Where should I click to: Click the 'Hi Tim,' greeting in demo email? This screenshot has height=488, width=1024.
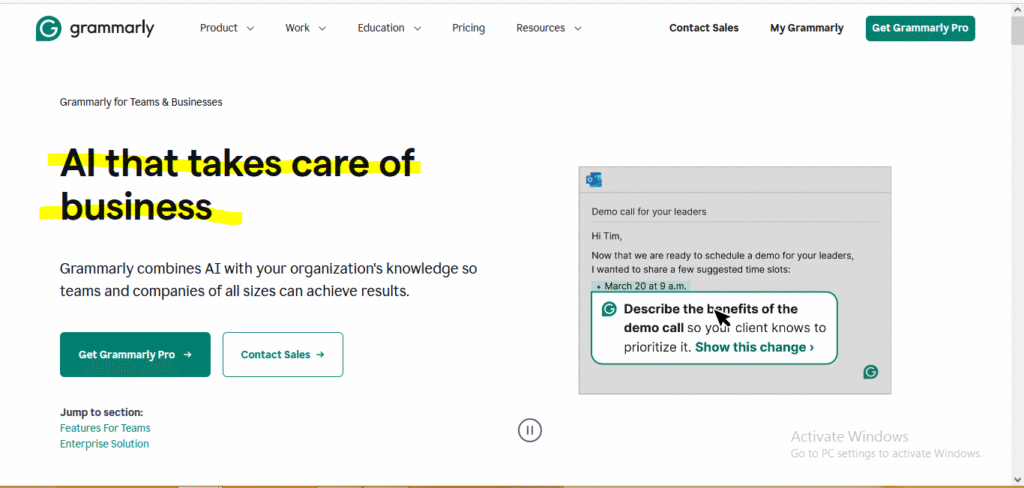coord(607,236)
